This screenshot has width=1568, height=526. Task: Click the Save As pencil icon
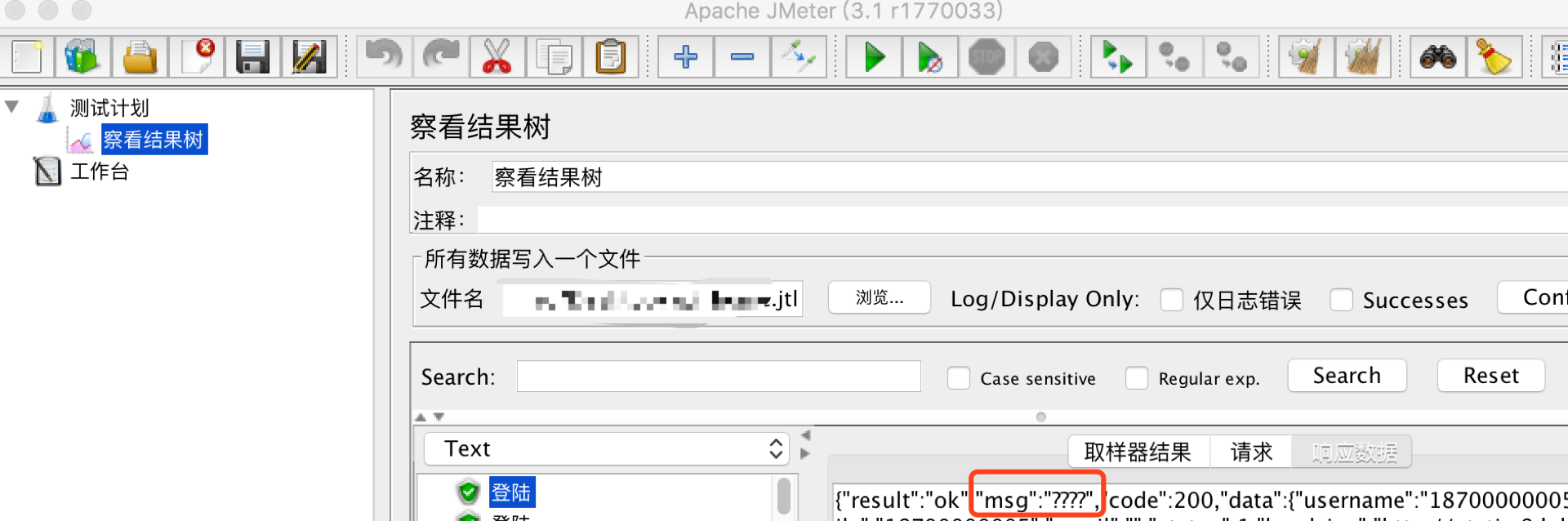pyautogui.click(x=309, y=57)
